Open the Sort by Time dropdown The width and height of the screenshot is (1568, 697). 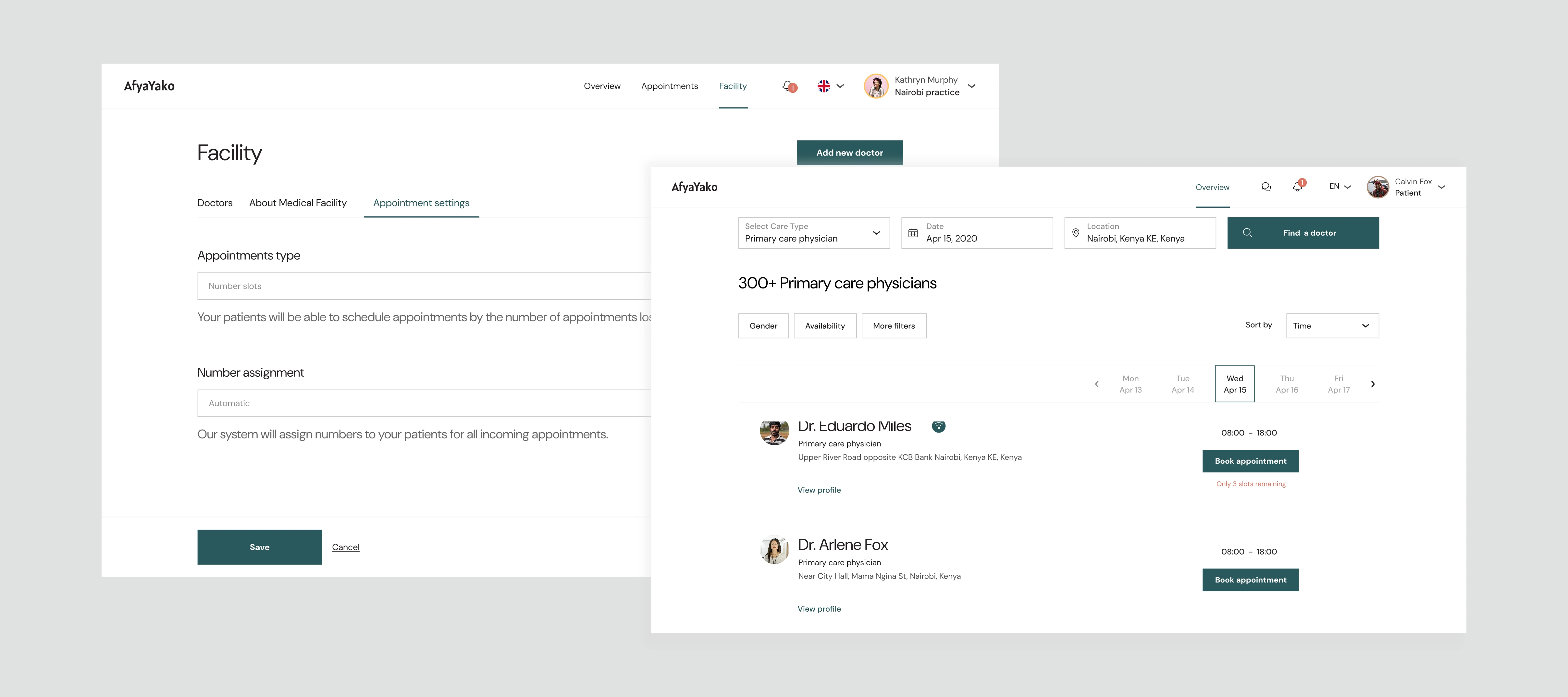[x=1332, y=326]
